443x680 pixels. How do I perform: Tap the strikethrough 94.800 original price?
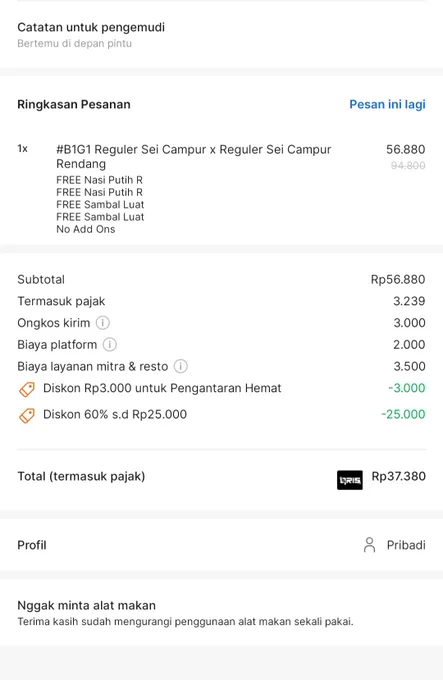[x=408, y=166]
